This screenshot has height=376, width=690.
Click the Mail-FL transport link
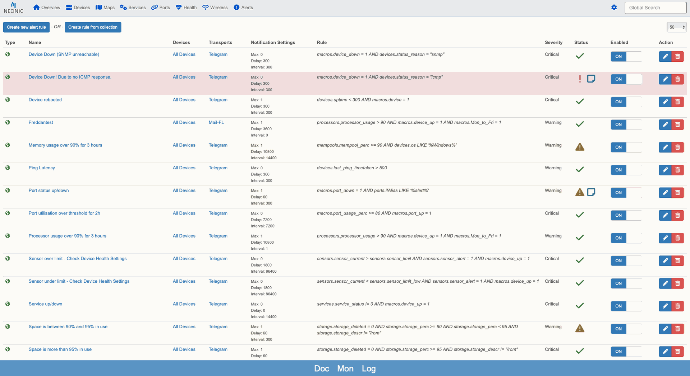click(x=216, y=122)
